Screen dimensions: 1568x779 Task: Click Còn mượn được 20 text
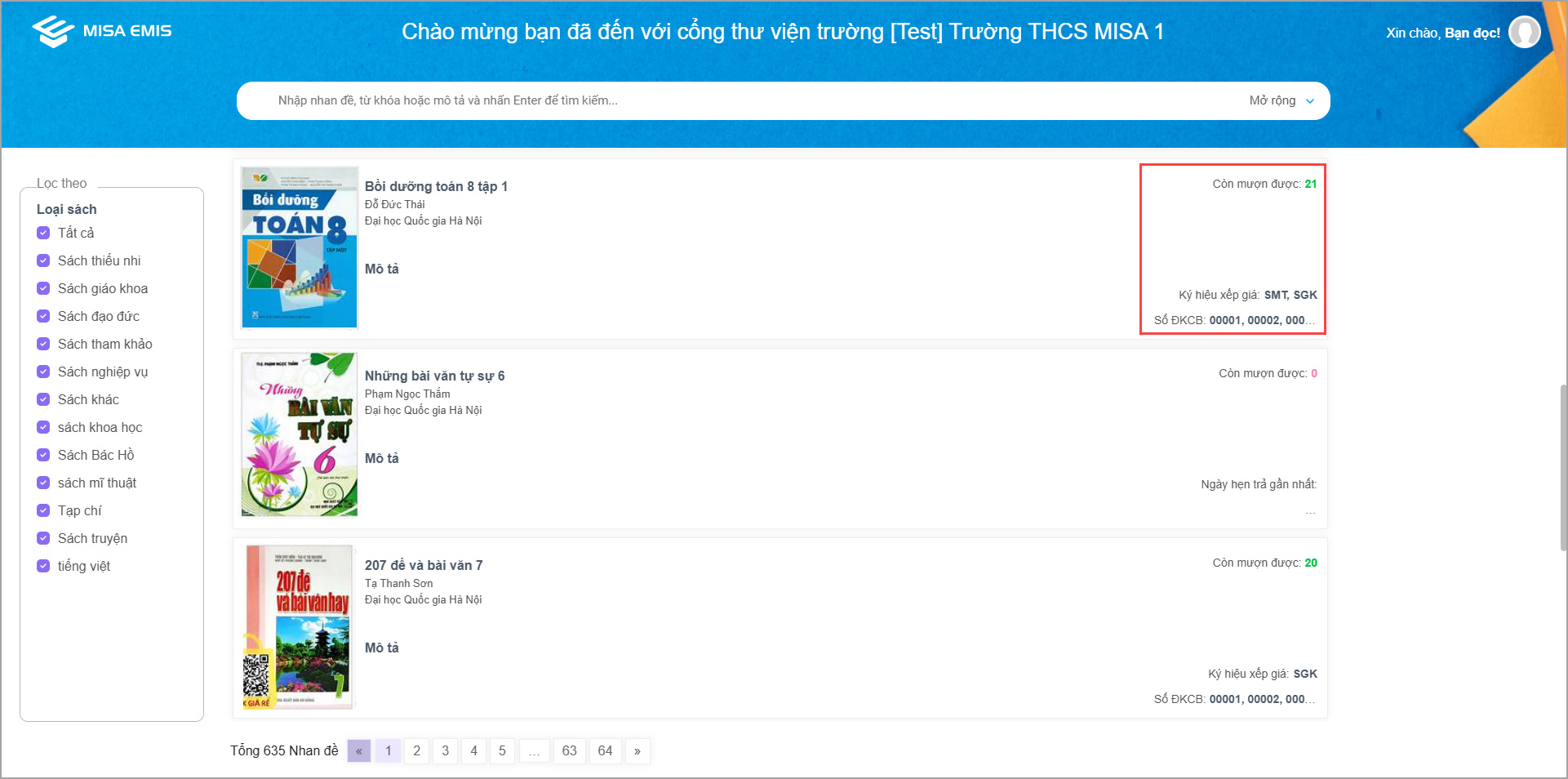click(x=1264, y=563)
